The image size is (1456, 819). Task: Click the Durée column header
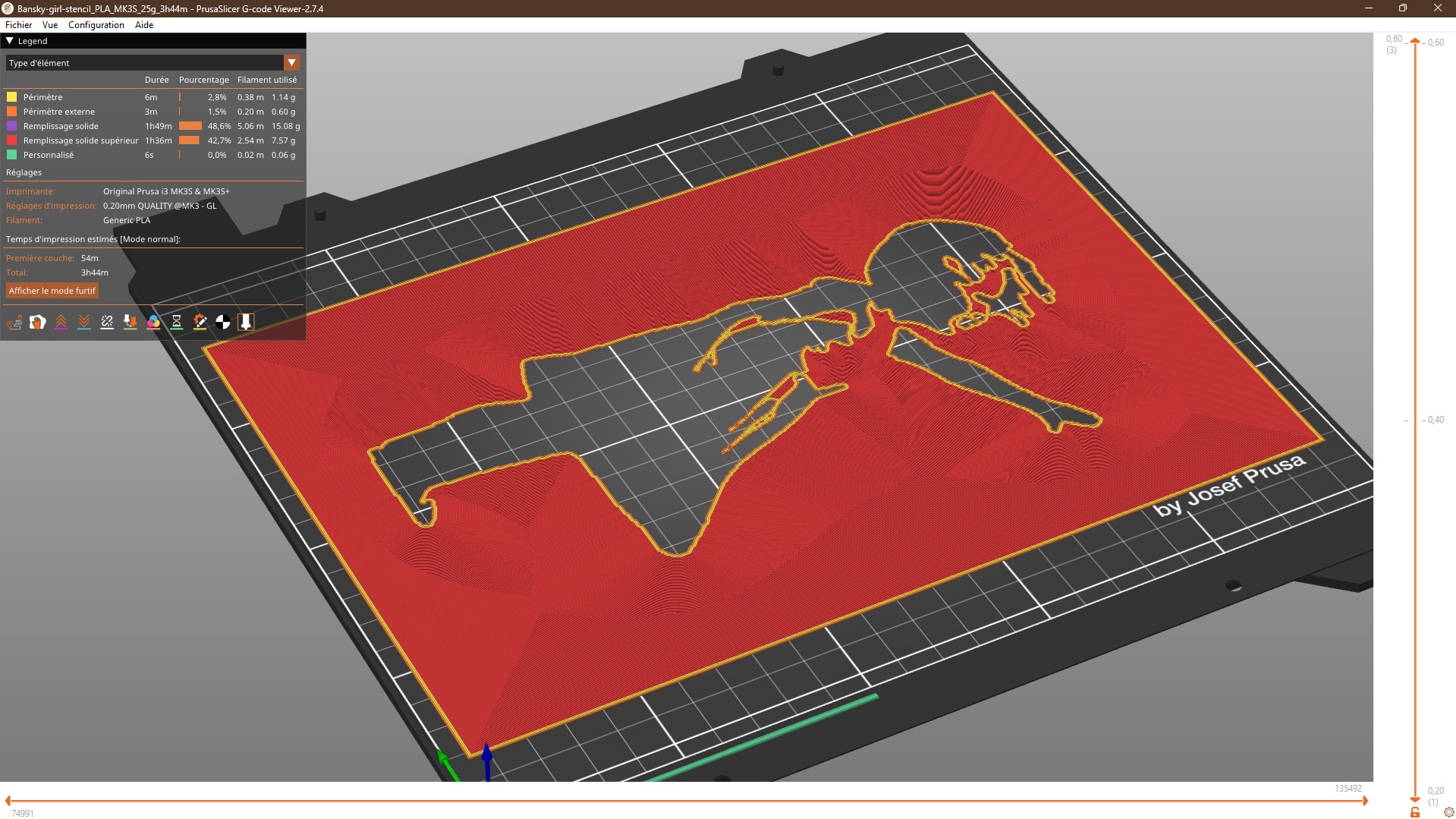[x=157, y=80]
